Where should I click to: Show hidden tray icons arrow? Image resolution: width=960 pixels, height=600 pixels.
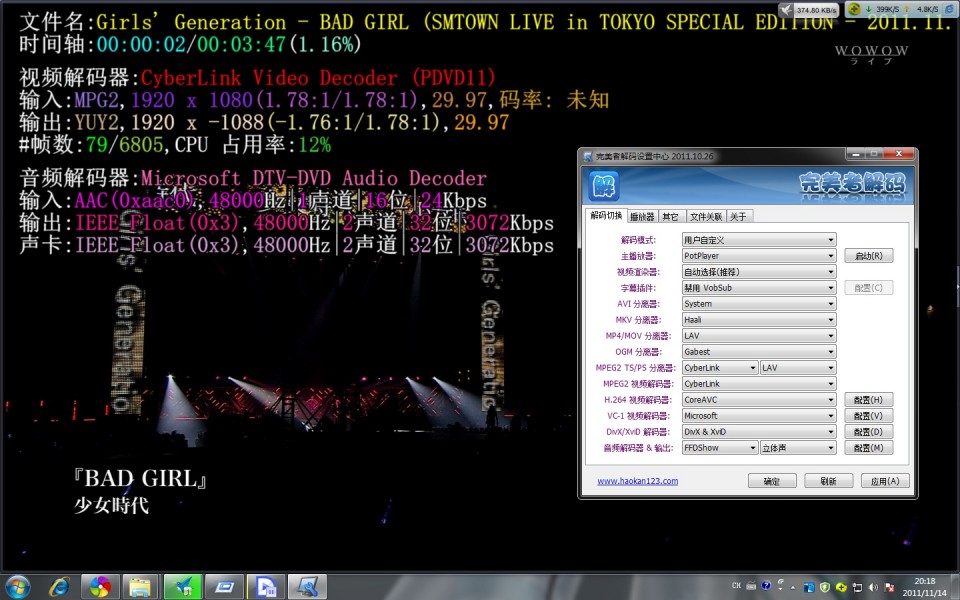click(x=793, y=587)
